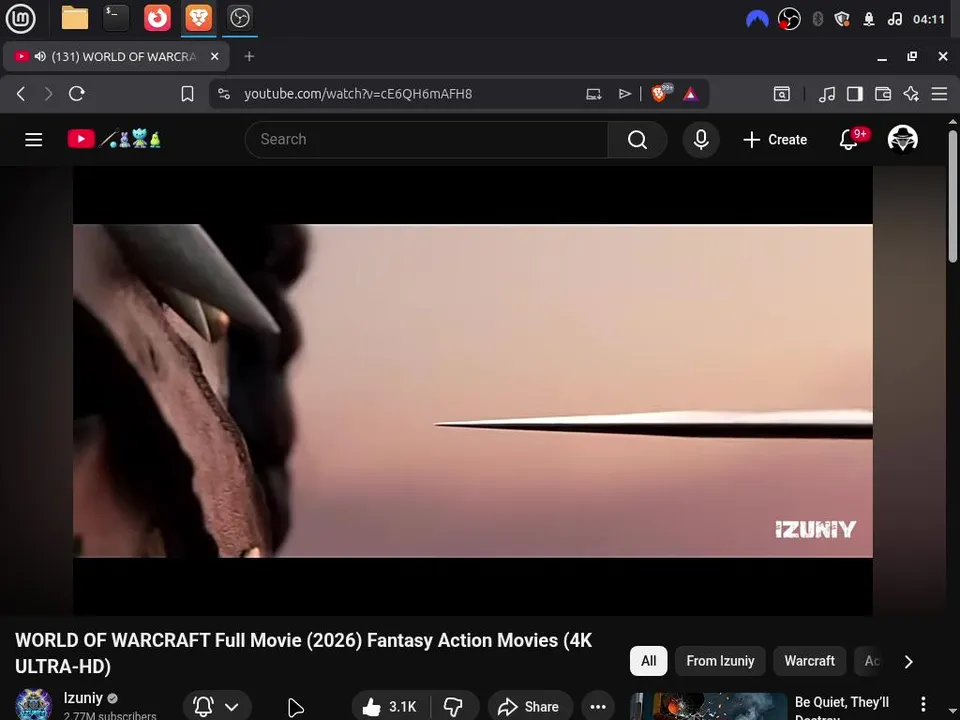960x720 pixels.
Task: Click the 04:11 clock in the panel
Action: [929, 19]
